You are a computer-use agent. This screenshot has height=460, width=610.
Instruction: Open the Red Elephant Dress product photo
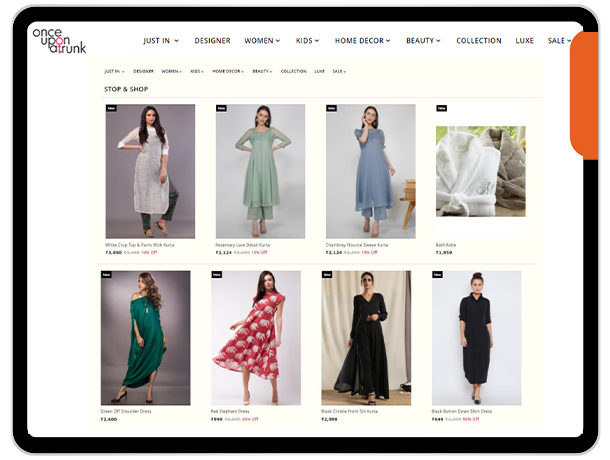coord(256,338)
